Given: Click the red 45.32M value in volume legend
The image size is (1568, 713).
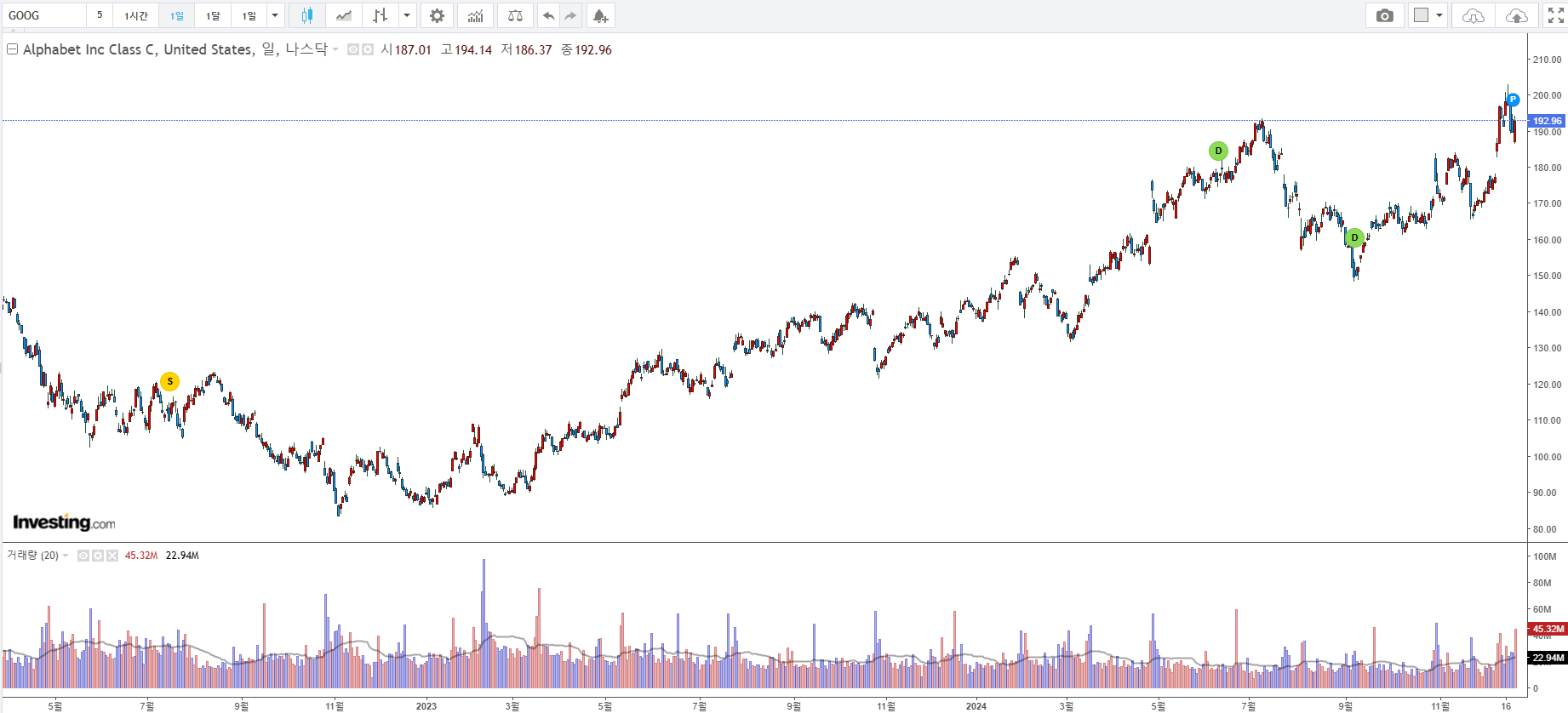Looking at the screenshot, I should pos(141,556).
